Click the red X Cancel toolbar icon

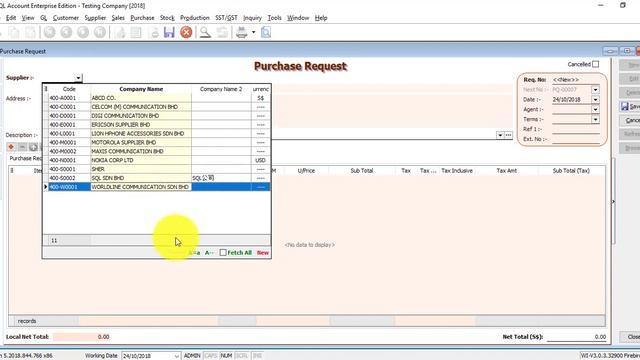(x=186, y=32)
